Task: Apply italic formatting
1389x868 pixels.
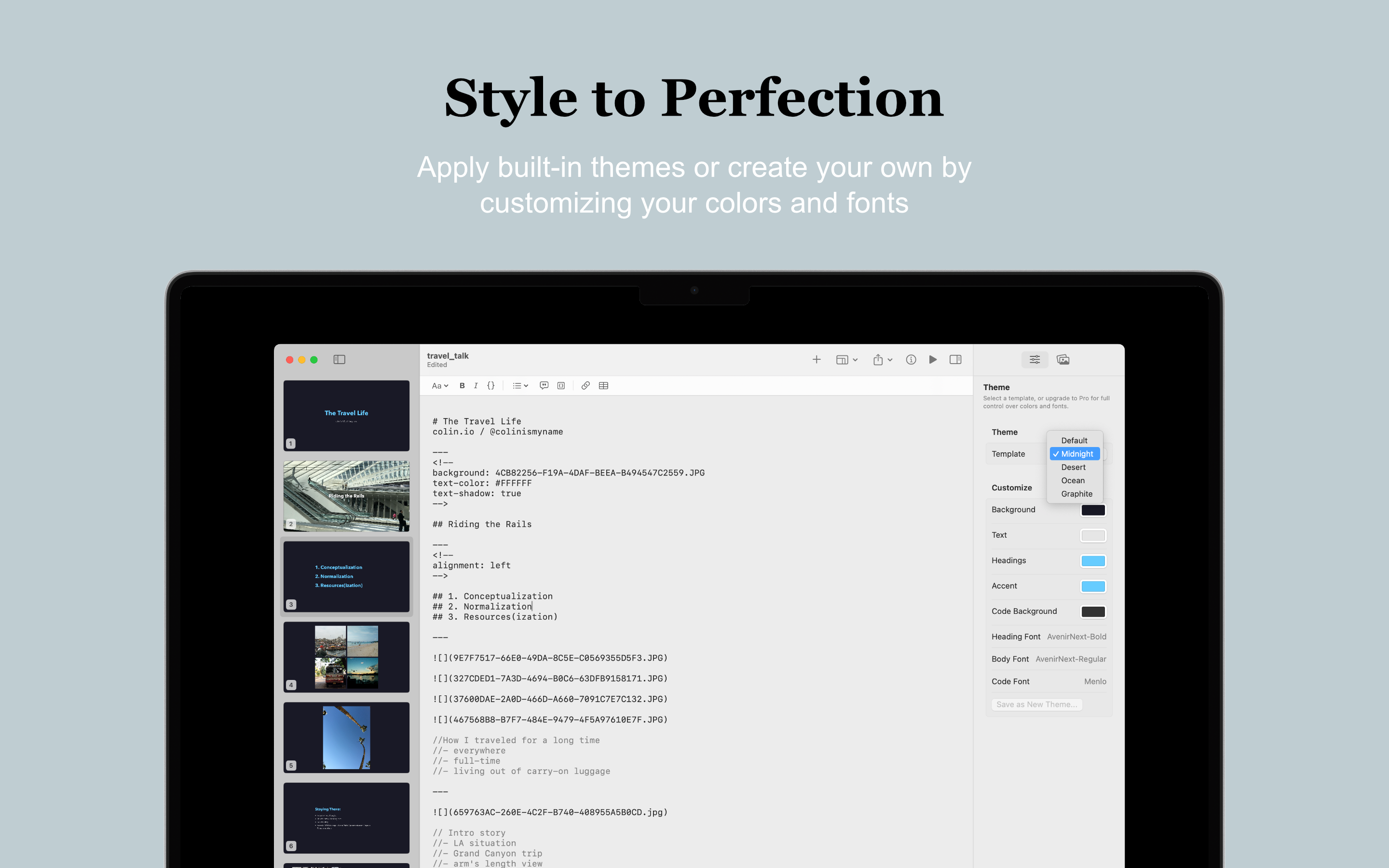Action: point(476,385)
